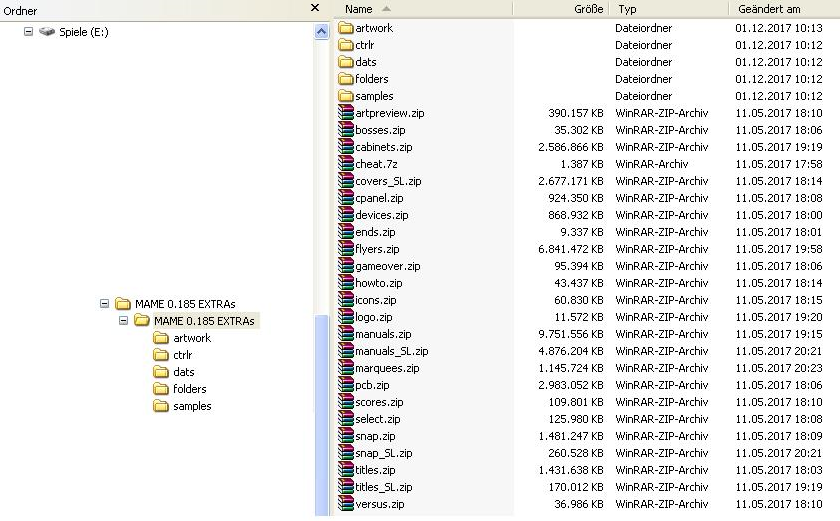Select the pcb.zip archive icon

point(346,385)
